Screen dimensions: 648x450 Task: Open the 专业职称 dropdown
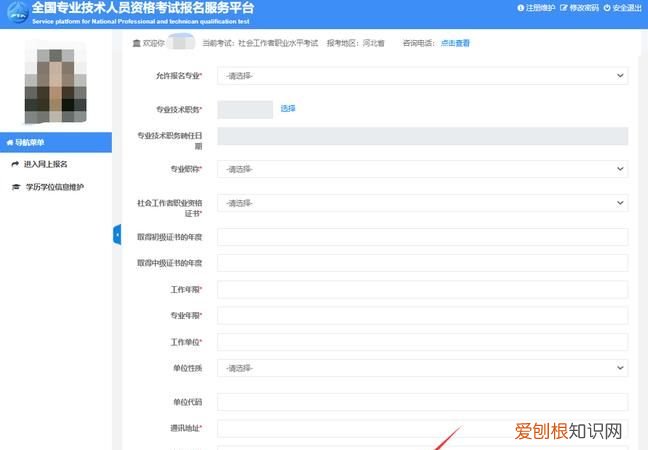(423, 169)
